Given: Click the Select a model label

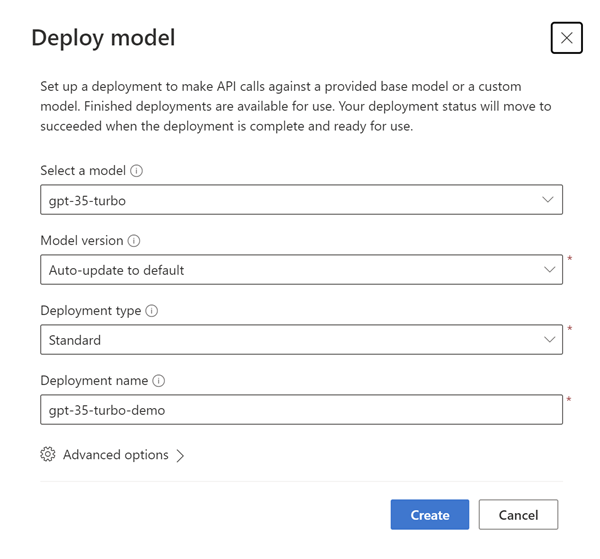Looking at the screenshot, I should [83, 171].
